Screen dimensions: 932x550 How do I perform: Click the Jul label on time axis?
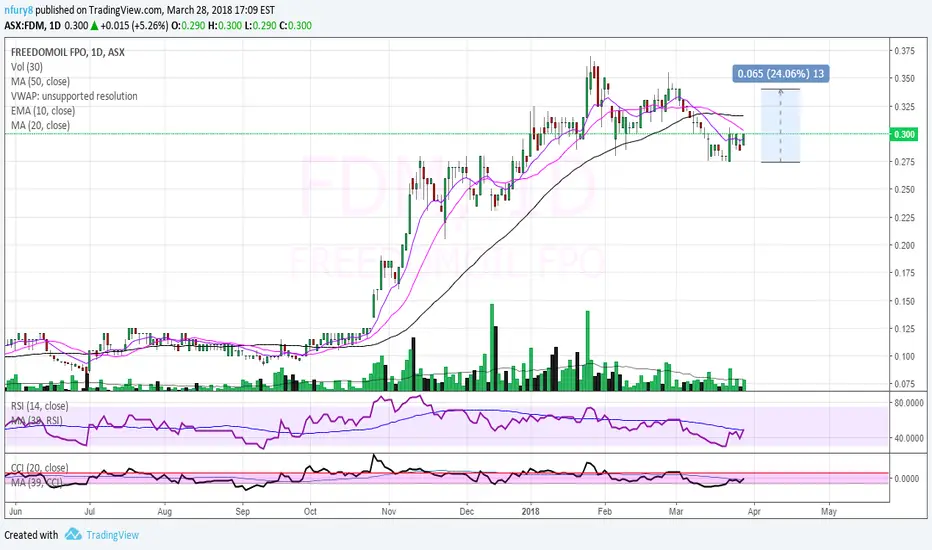pos(89,511)
